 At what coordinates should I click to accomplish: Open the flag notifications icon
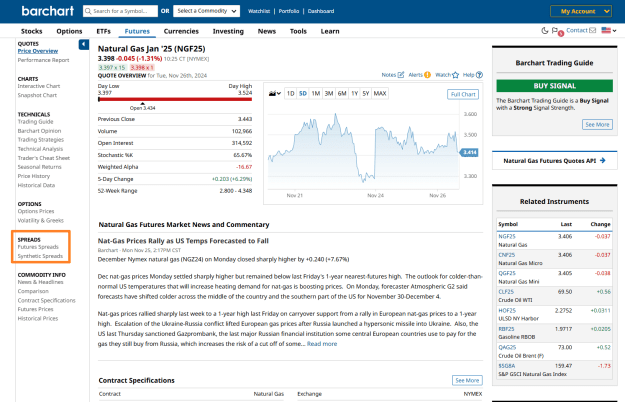tap(554, 30)
